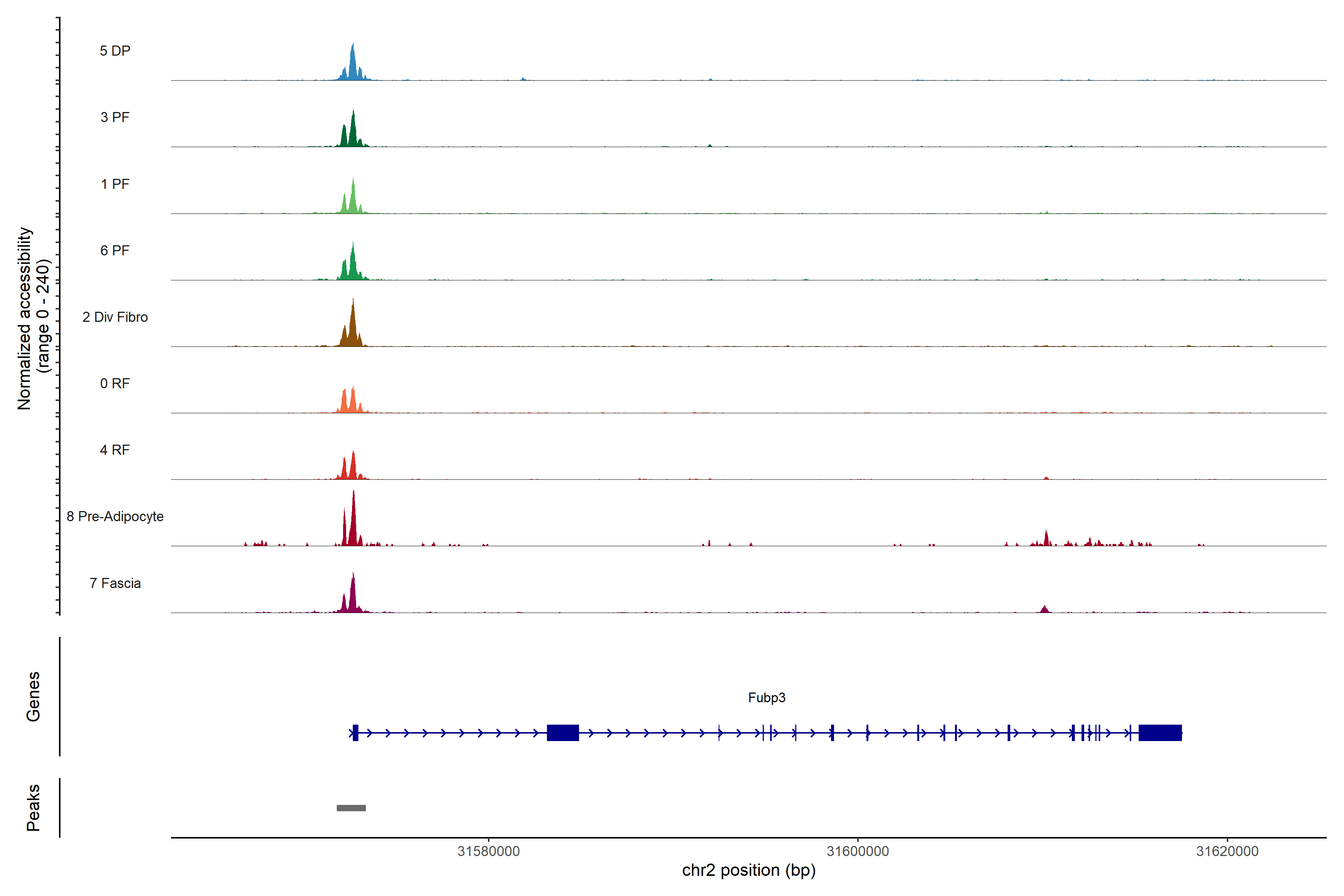This screenshot has height=896, width=1344.
Task: Click the 8 Pre-Adipocyte label
Action: coord(115,517)
